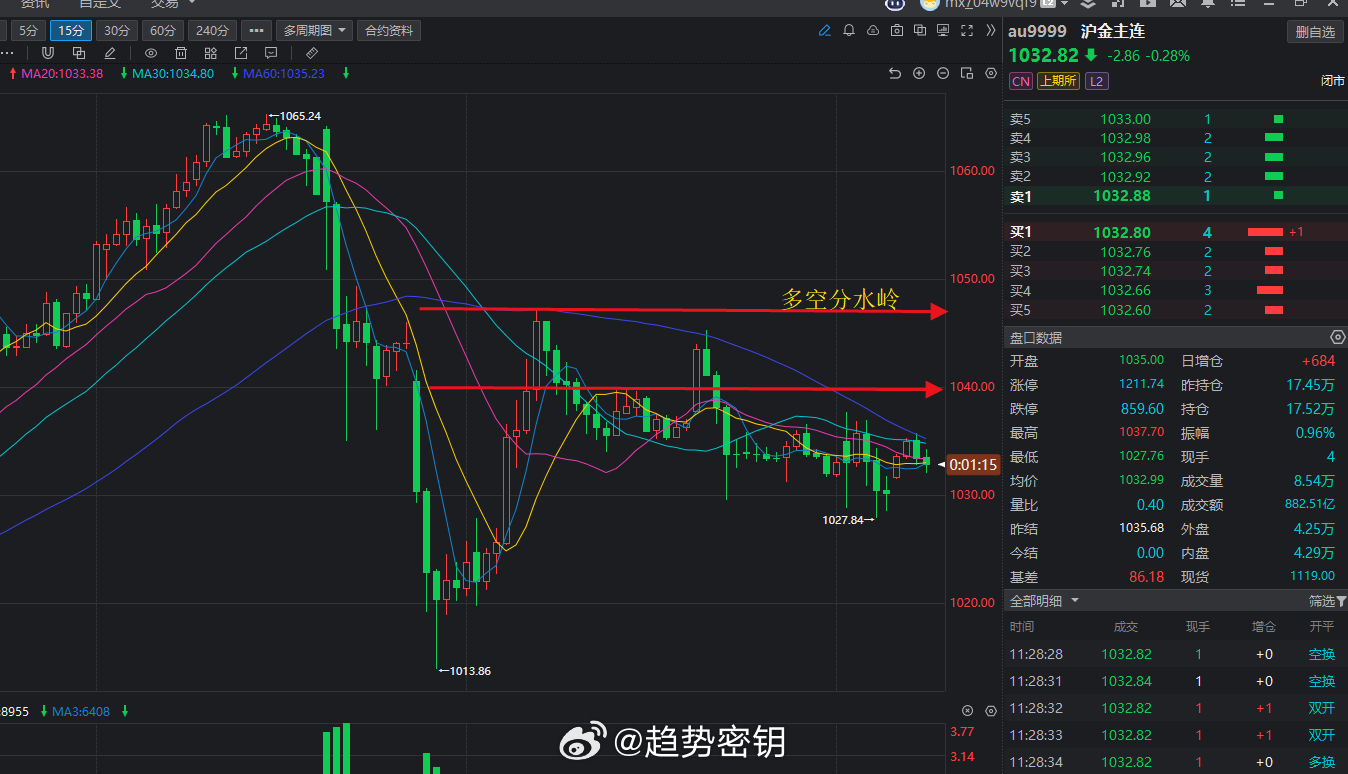Open the 筛选 filter in trade details
Viewport: 1348px width, 774px height.
[1328, 601]
